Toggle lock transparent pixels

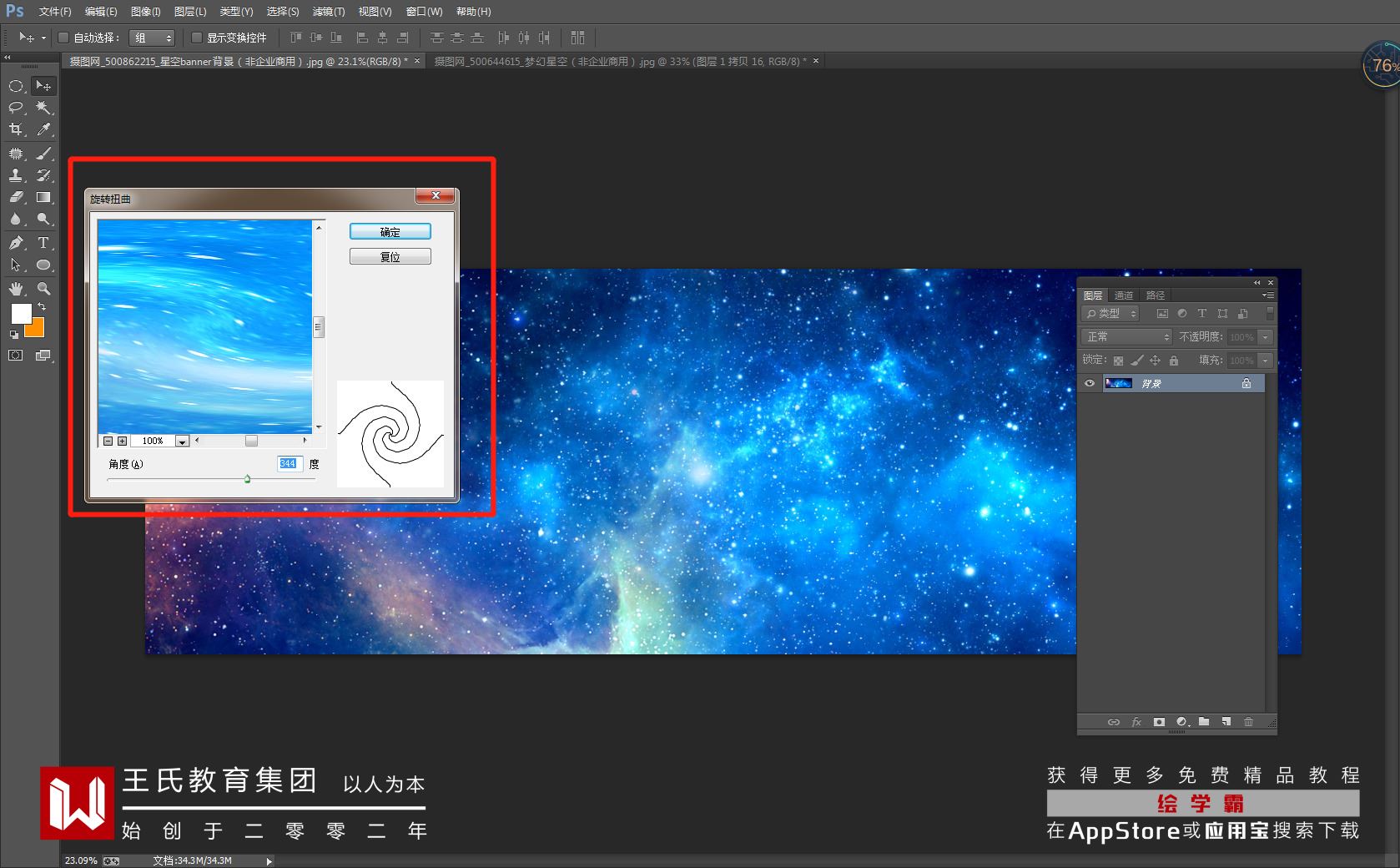tap(1119, 361)
